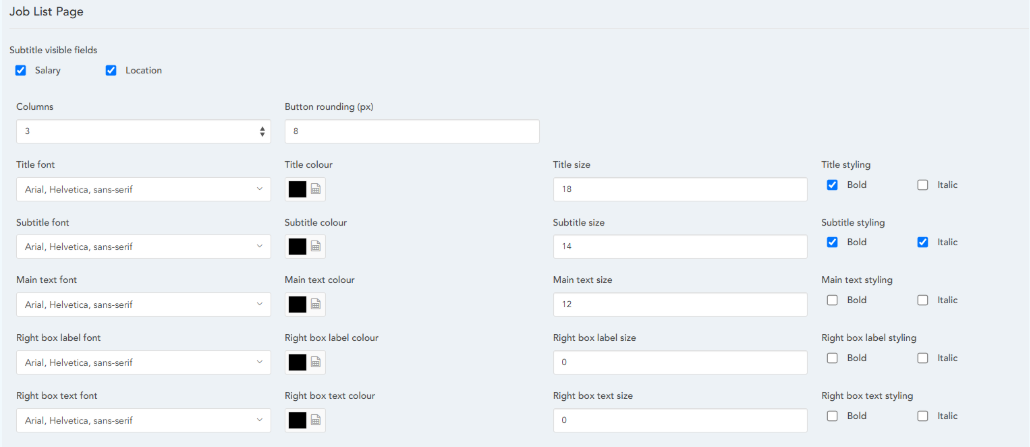Turn off Italic for Subtitle styling
Screen dimensions: 1030x447
click(x=923, y=242)
